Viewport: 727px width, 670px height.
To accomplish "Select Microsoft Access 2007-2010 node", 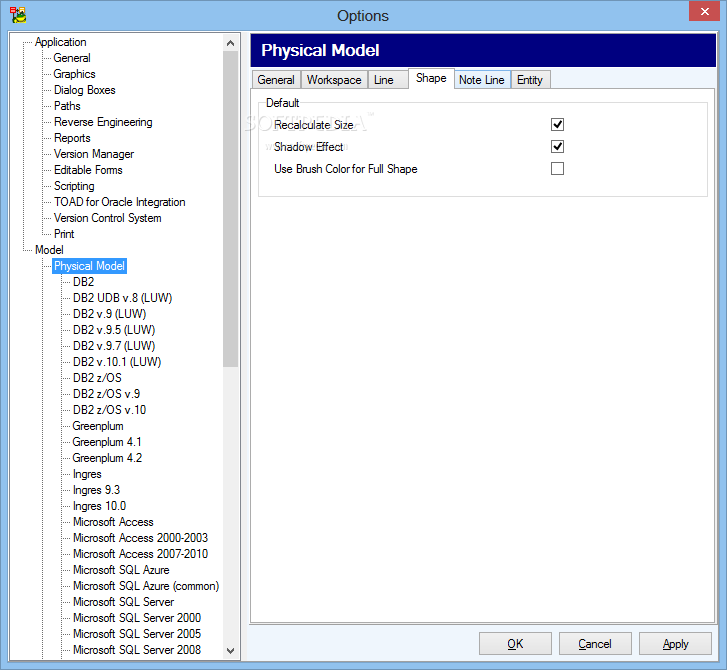I will point(140,554).
